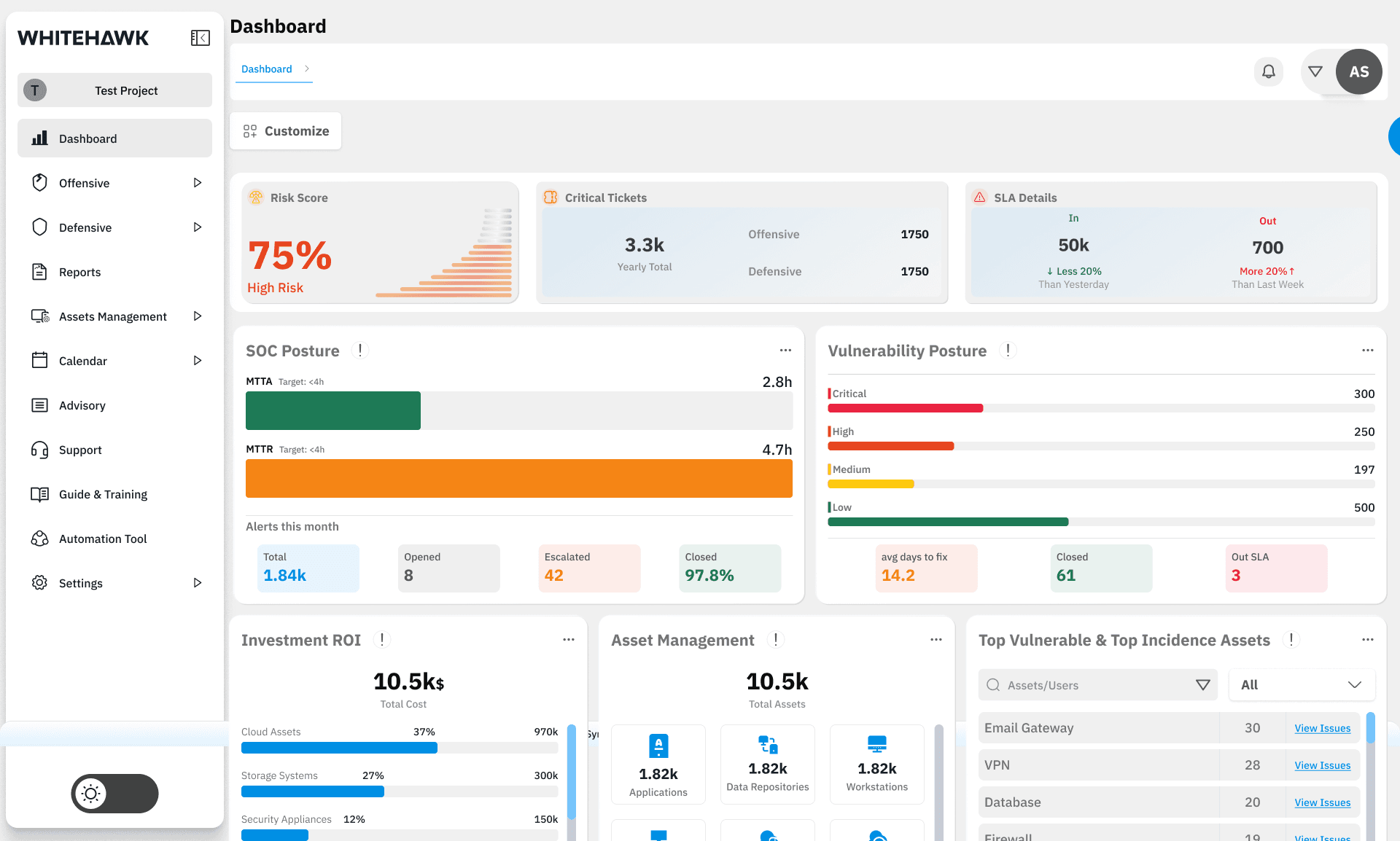Expand the Defensive submenu arrow
Screen dimensions: 1400x841
click(x=198, y=227)
